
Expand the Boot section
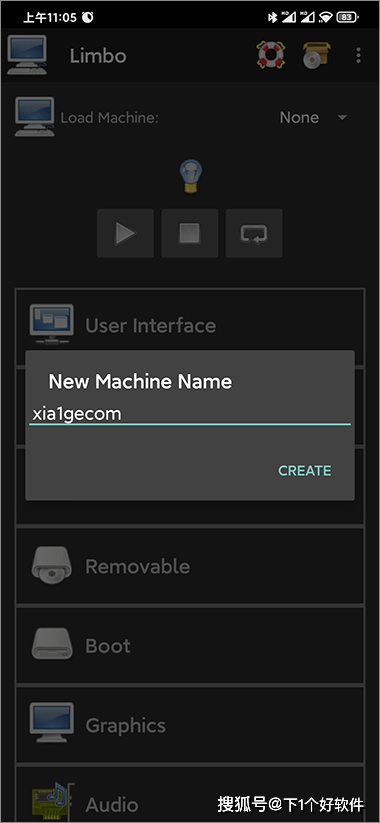(x=190, y=646)
